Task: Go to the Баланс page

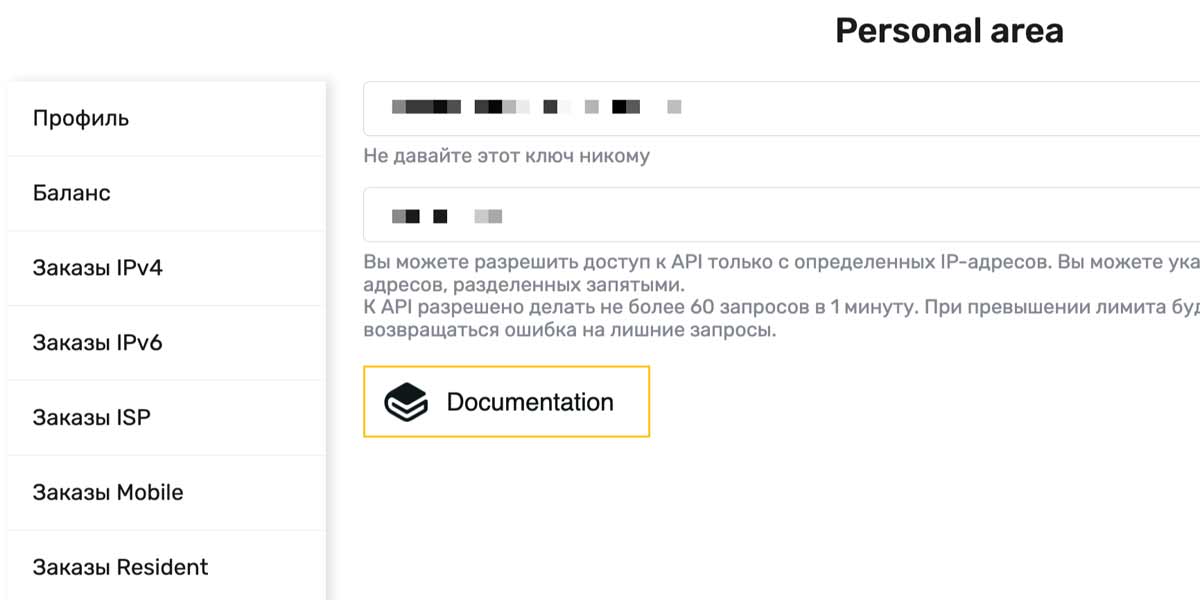Action: click(x=71, y=193)
